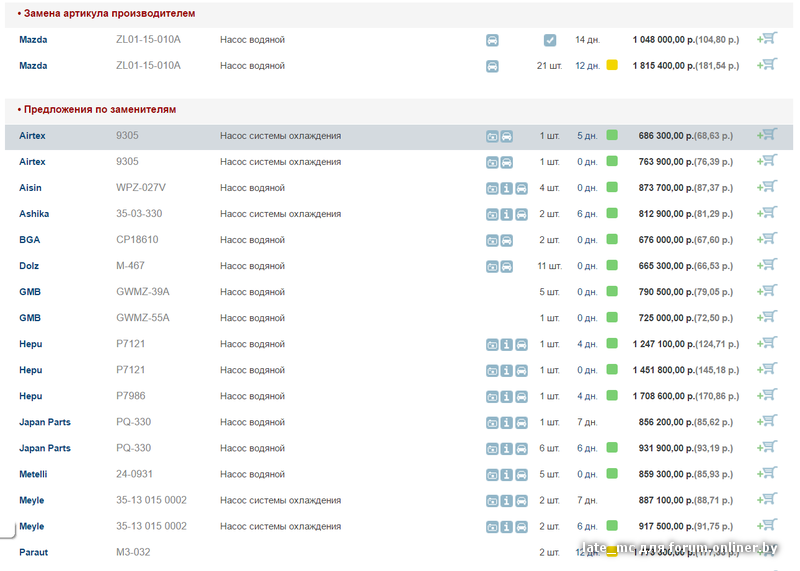
Task: Click yellow availability indicator in Mazda row
Action: point(612,66)
